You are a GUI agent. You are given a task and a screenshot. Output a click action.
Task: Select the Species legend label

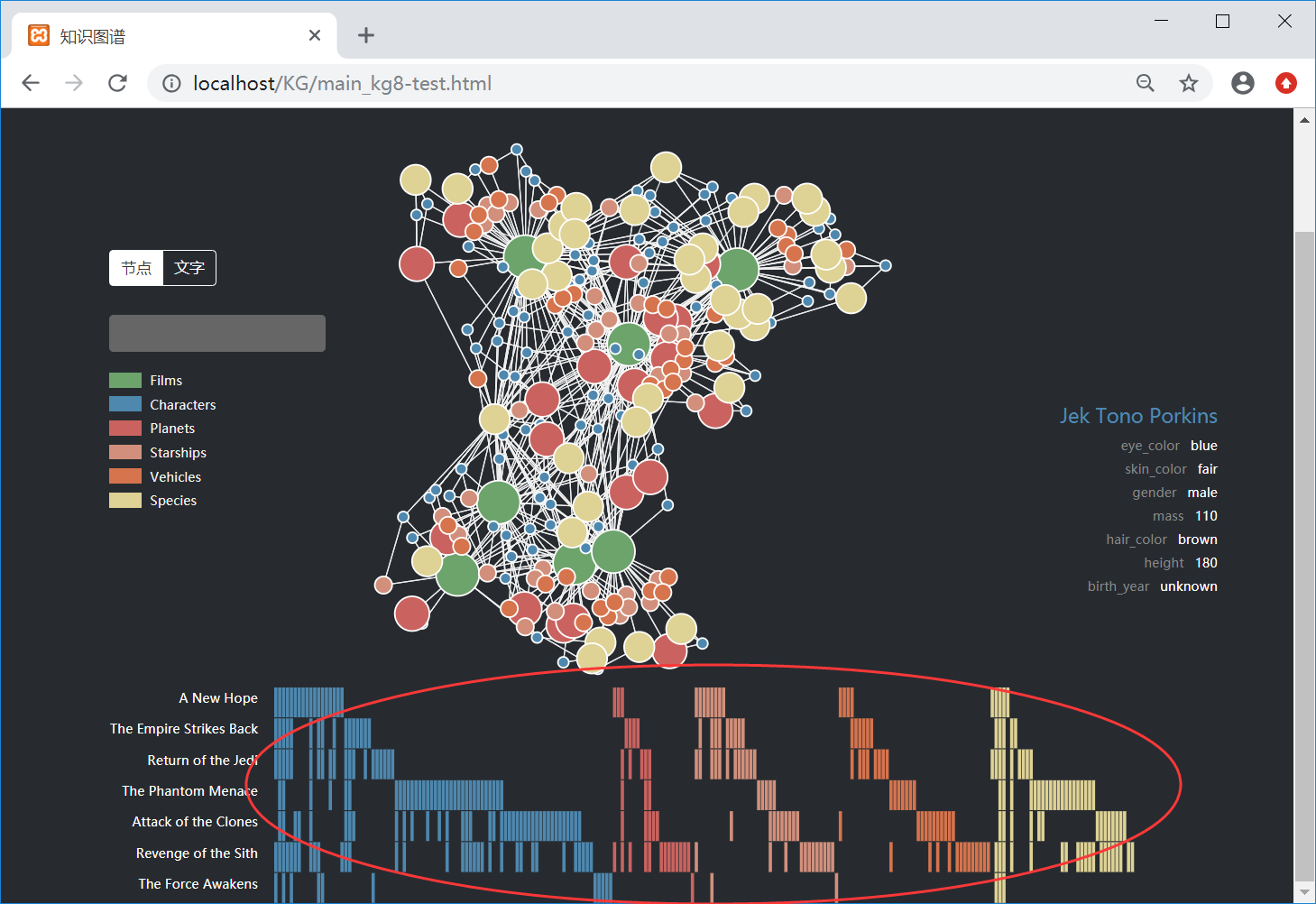[173, 501]
